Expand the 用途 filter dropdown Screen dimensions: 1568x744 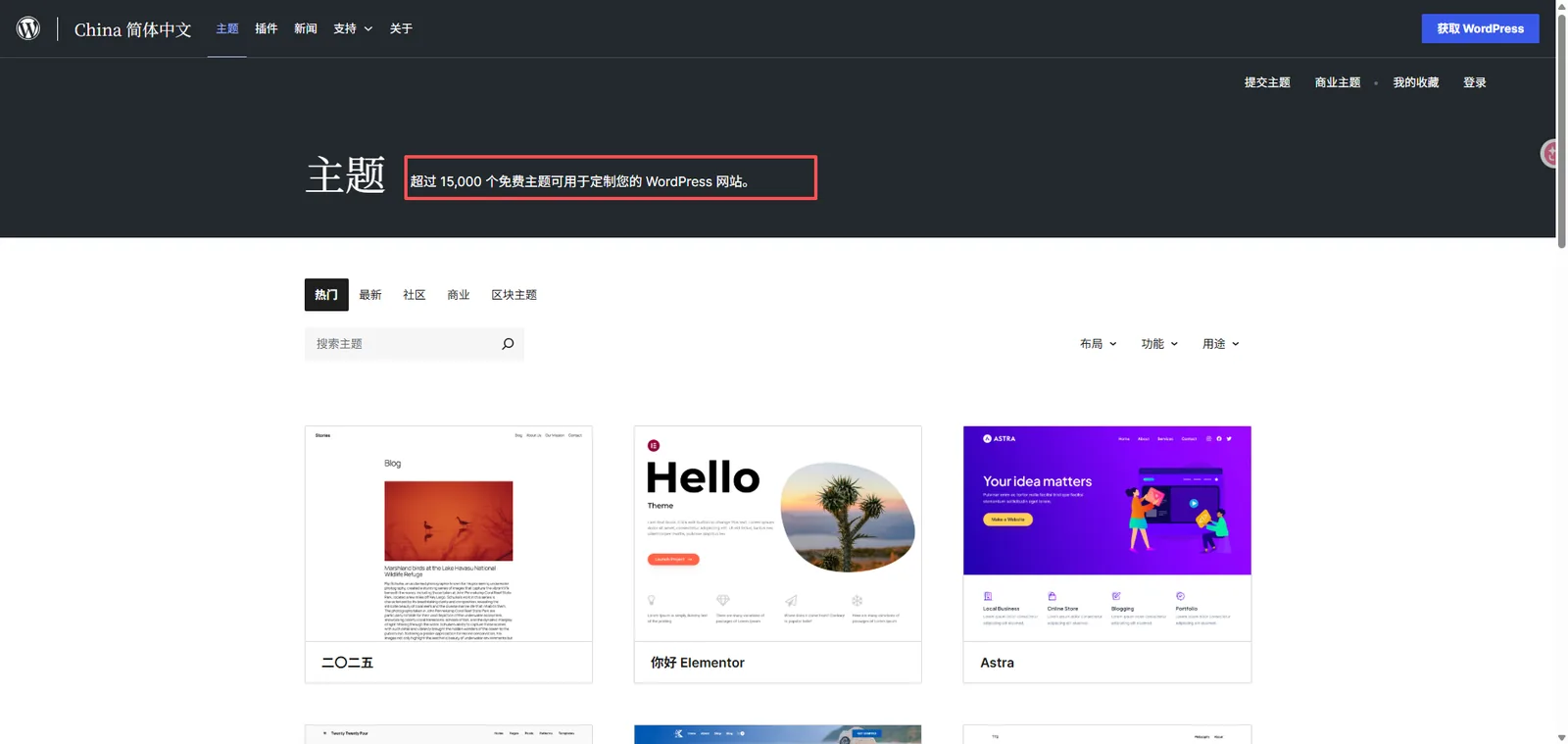point(1221,344)
